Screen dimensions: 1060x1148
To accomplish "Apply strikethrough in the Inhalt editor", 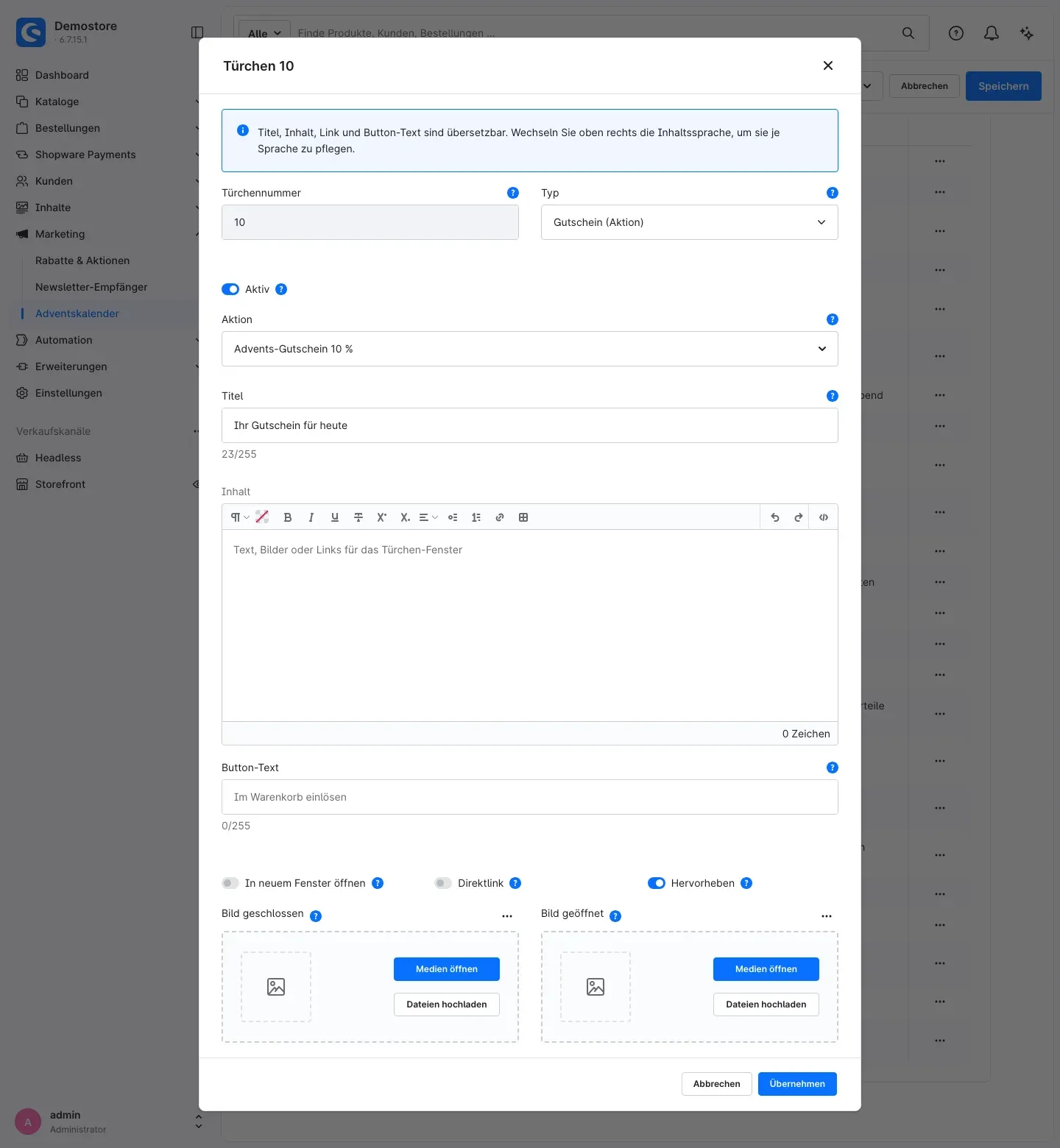I will pos(358,517).
